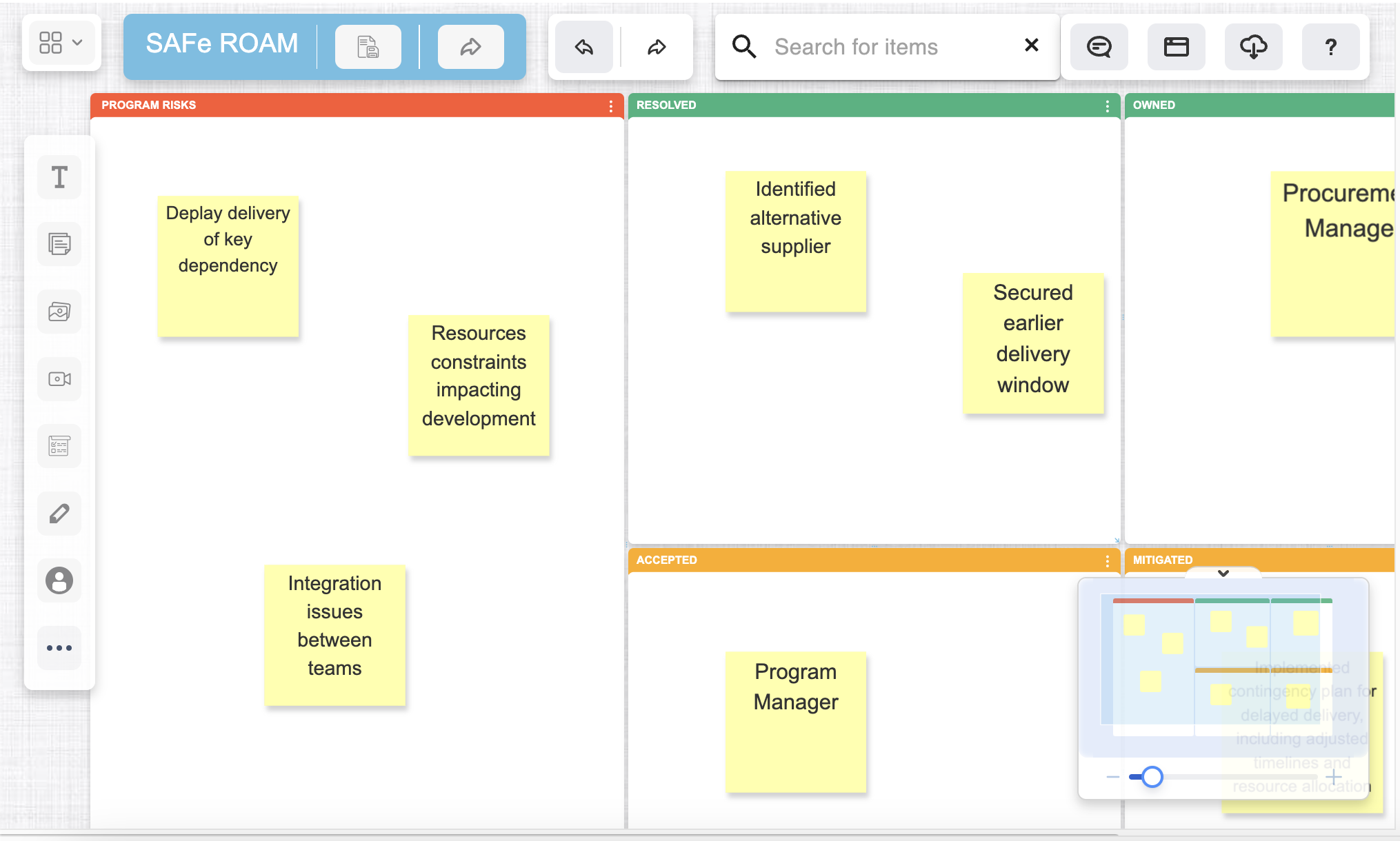Viewport: 1400px width, 841px height.
Task: Open the checklist form tool
Action: [59, 446]
